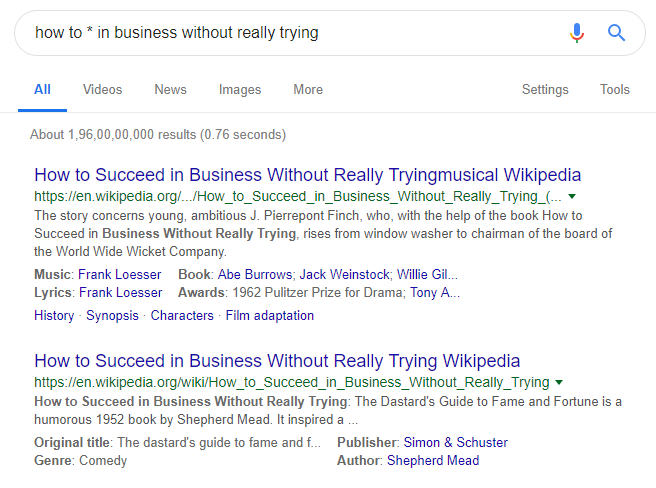The image size is (656, 488).
Task: Open the Film adaptation sitelink
Action: [x=269, y=315]
